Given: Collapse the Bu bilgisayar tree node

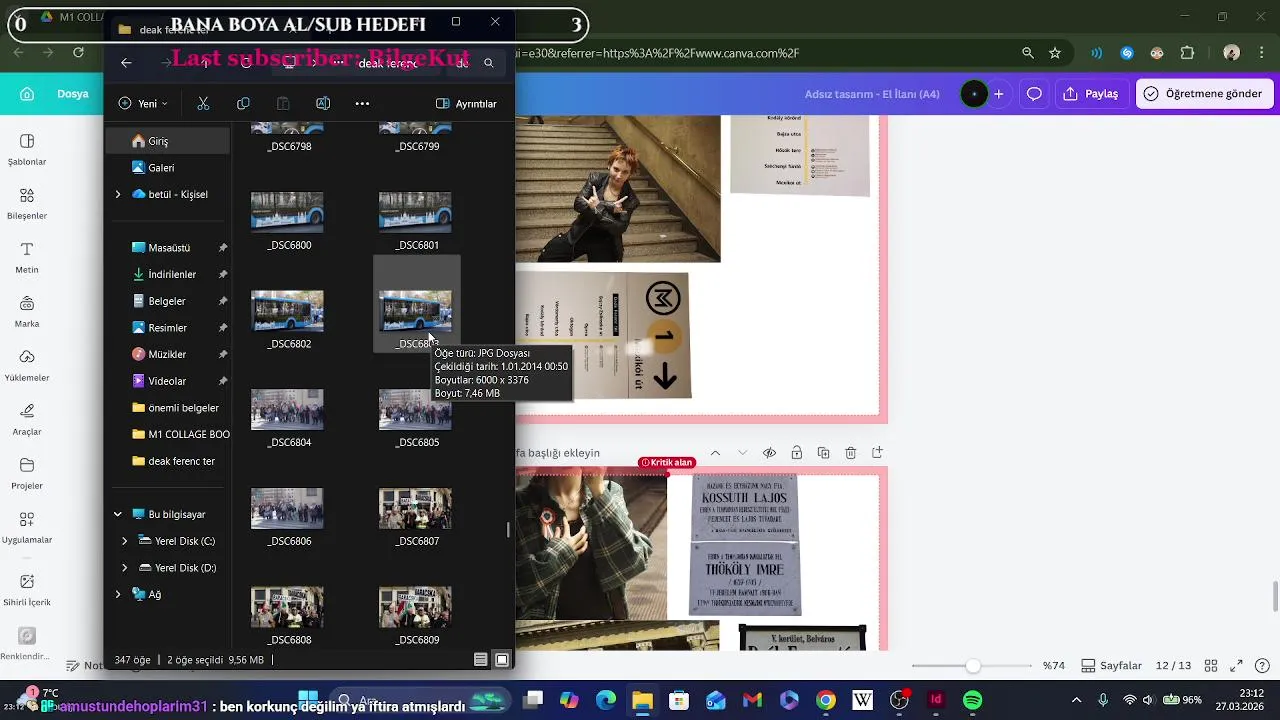Looking at the screenshot, I should [118, 514].
